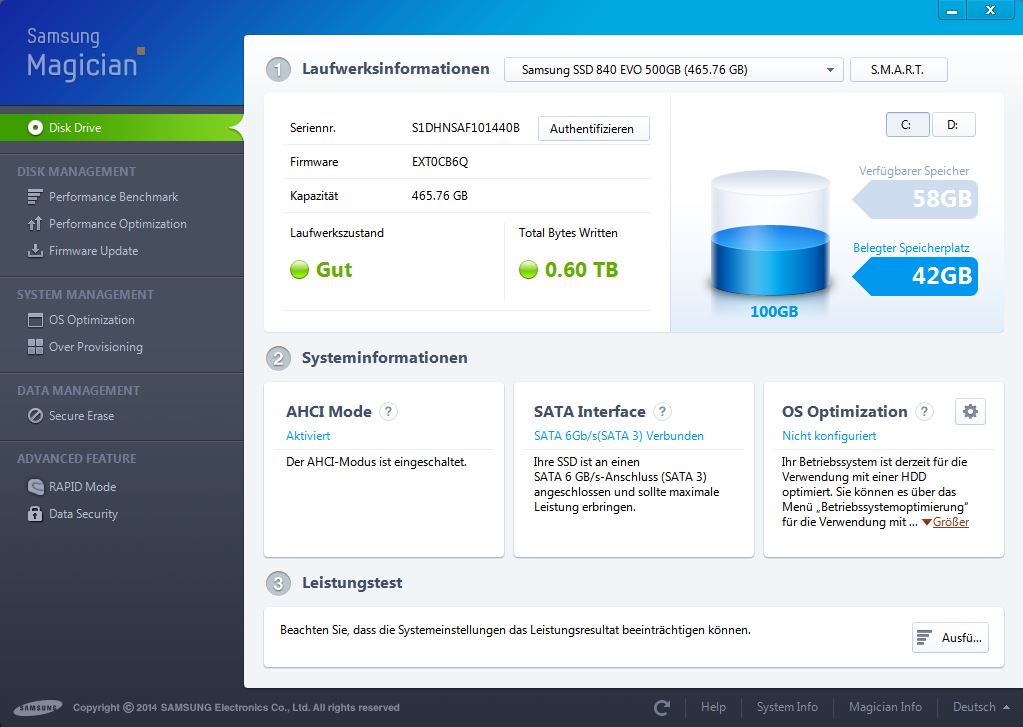The height and width of the screenshot is (727, 1023).
Task: Click the Authentifizieren button
Action: pyautogui.click(x=593, y=129)
